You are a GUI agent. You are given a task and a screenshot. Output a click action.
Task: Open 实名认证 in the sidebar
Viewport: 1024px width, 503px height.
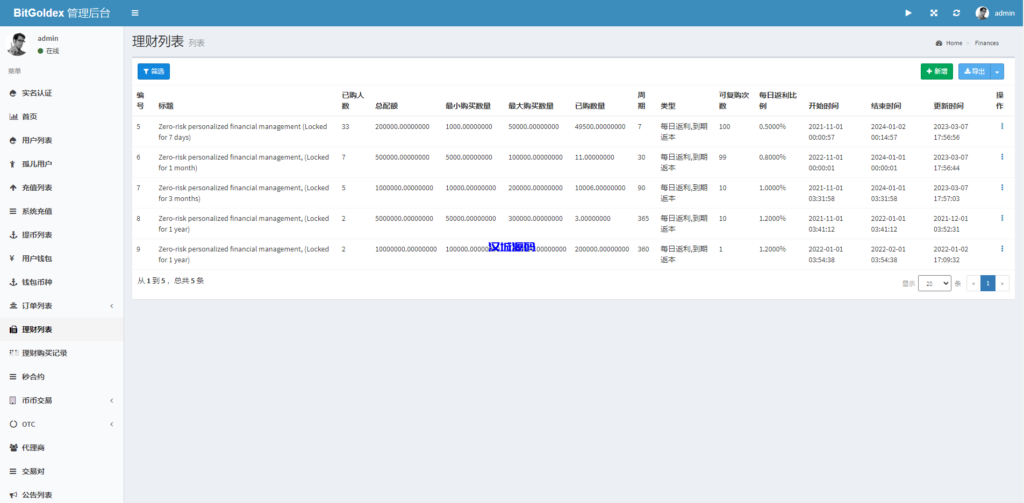coord(37,93)
